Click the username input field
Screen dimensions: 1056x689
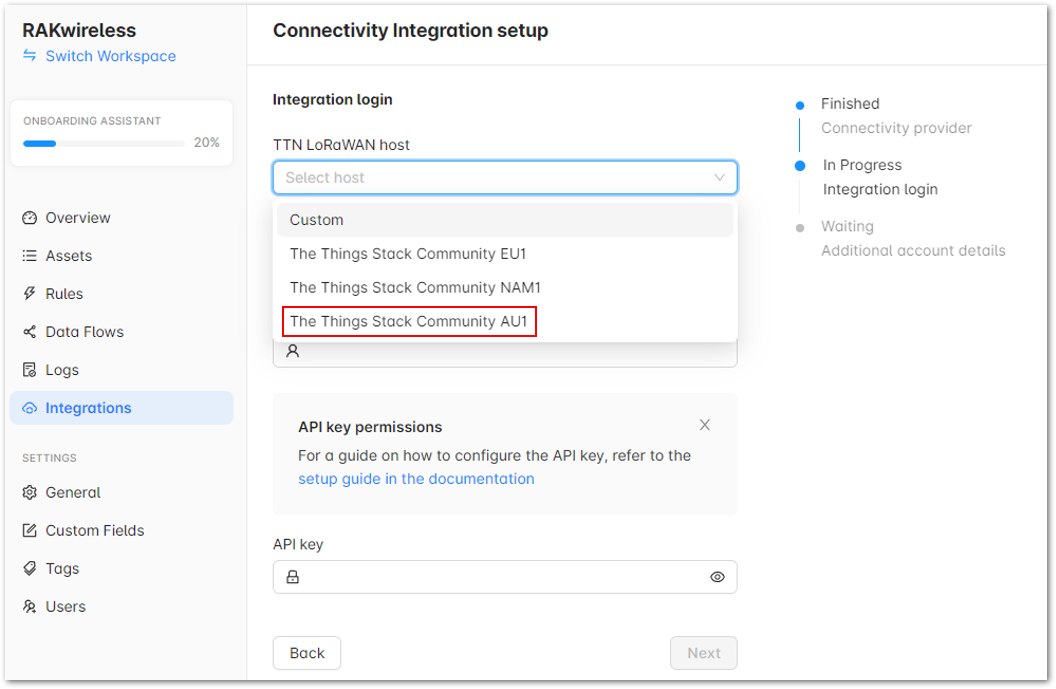[505, 352]
